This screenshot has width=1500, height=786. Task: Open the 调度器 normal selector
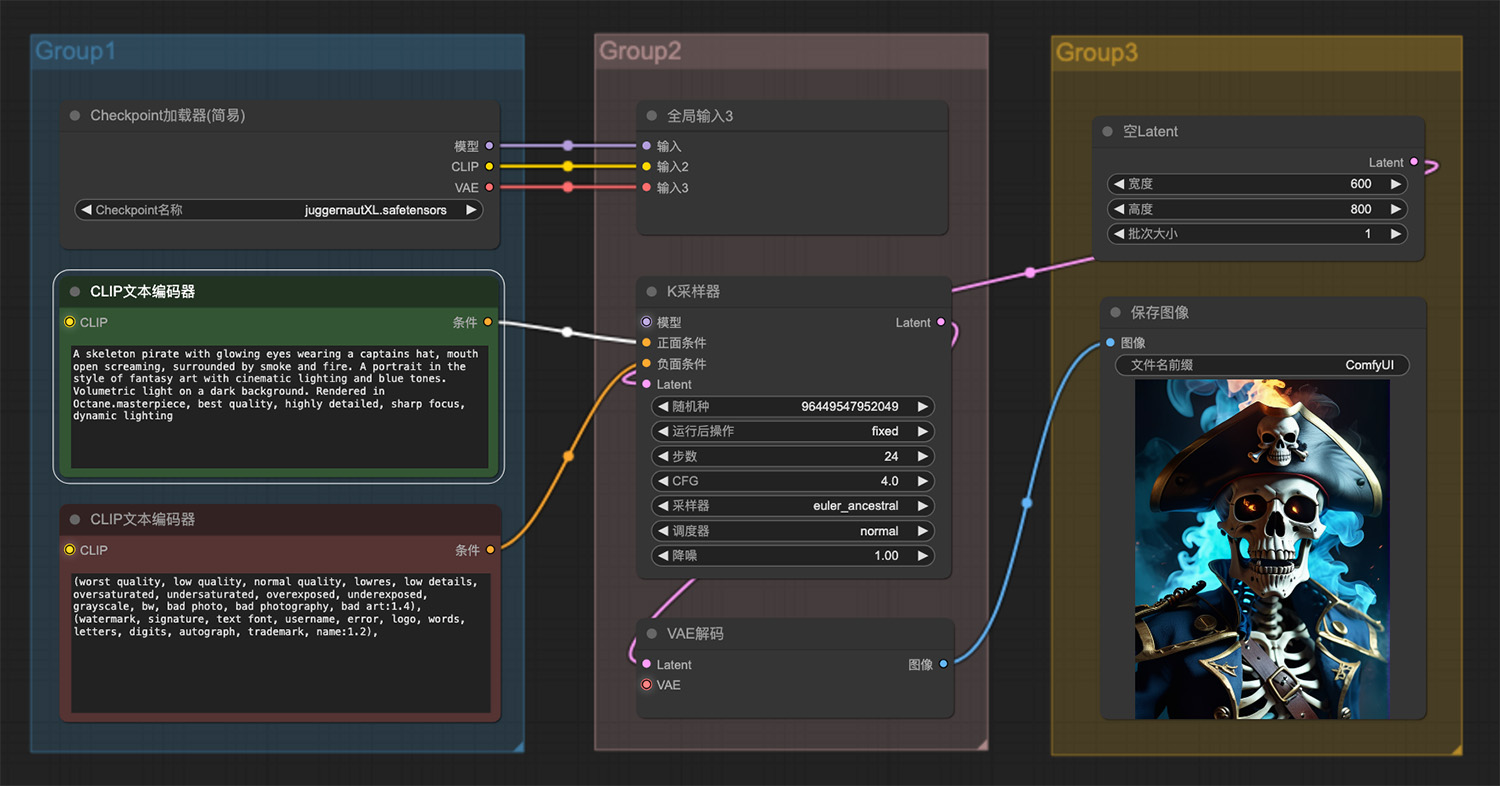793,531
